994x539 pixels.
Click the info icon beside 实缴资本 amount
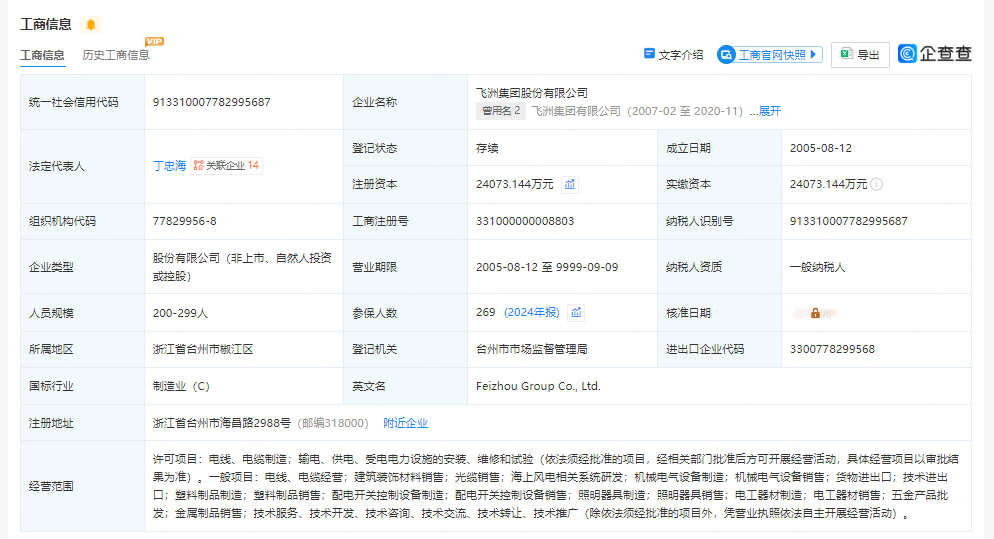point(877,184)
